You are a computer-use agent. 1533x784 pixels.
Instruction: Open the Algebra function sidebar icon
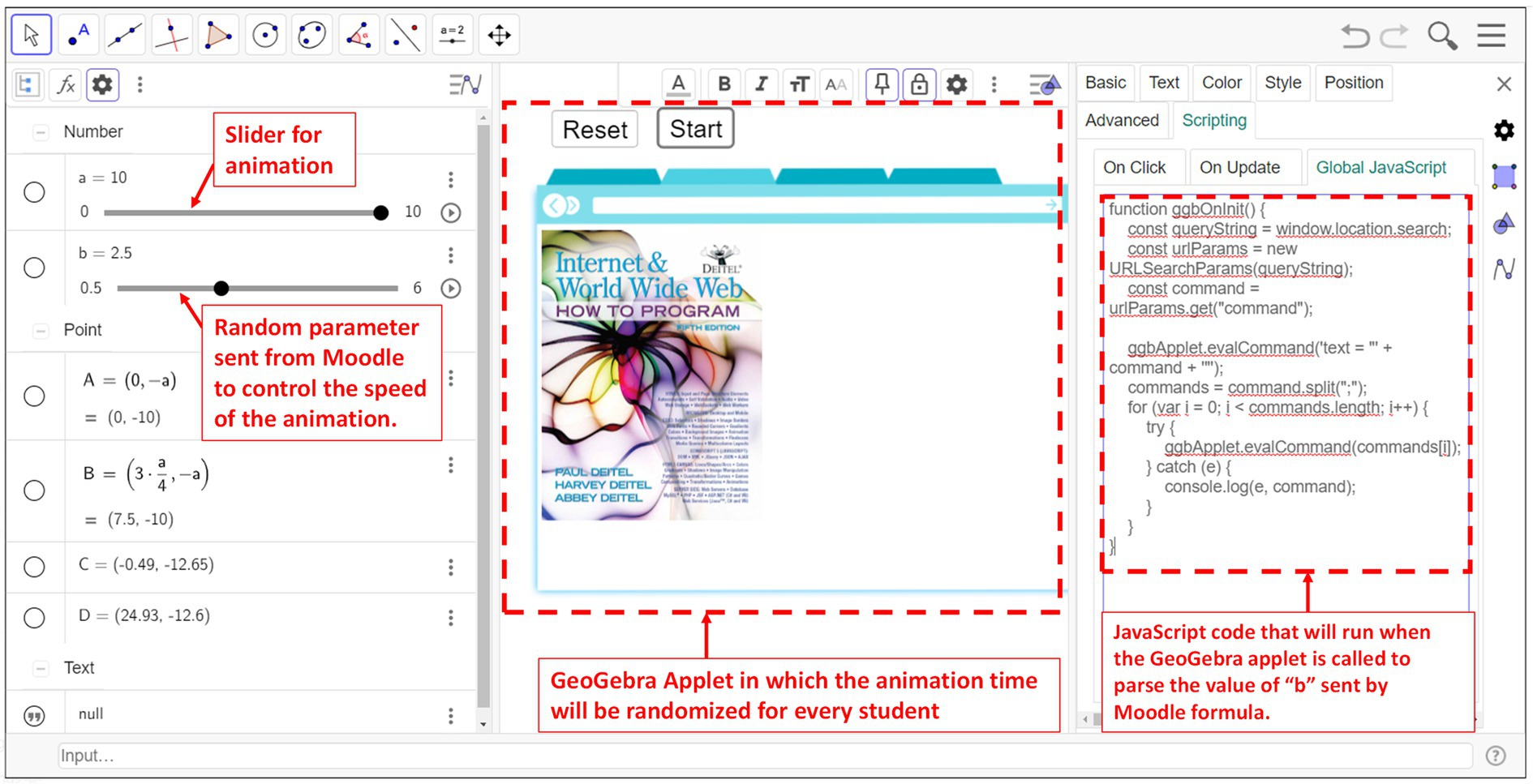tap(1504, 268)
